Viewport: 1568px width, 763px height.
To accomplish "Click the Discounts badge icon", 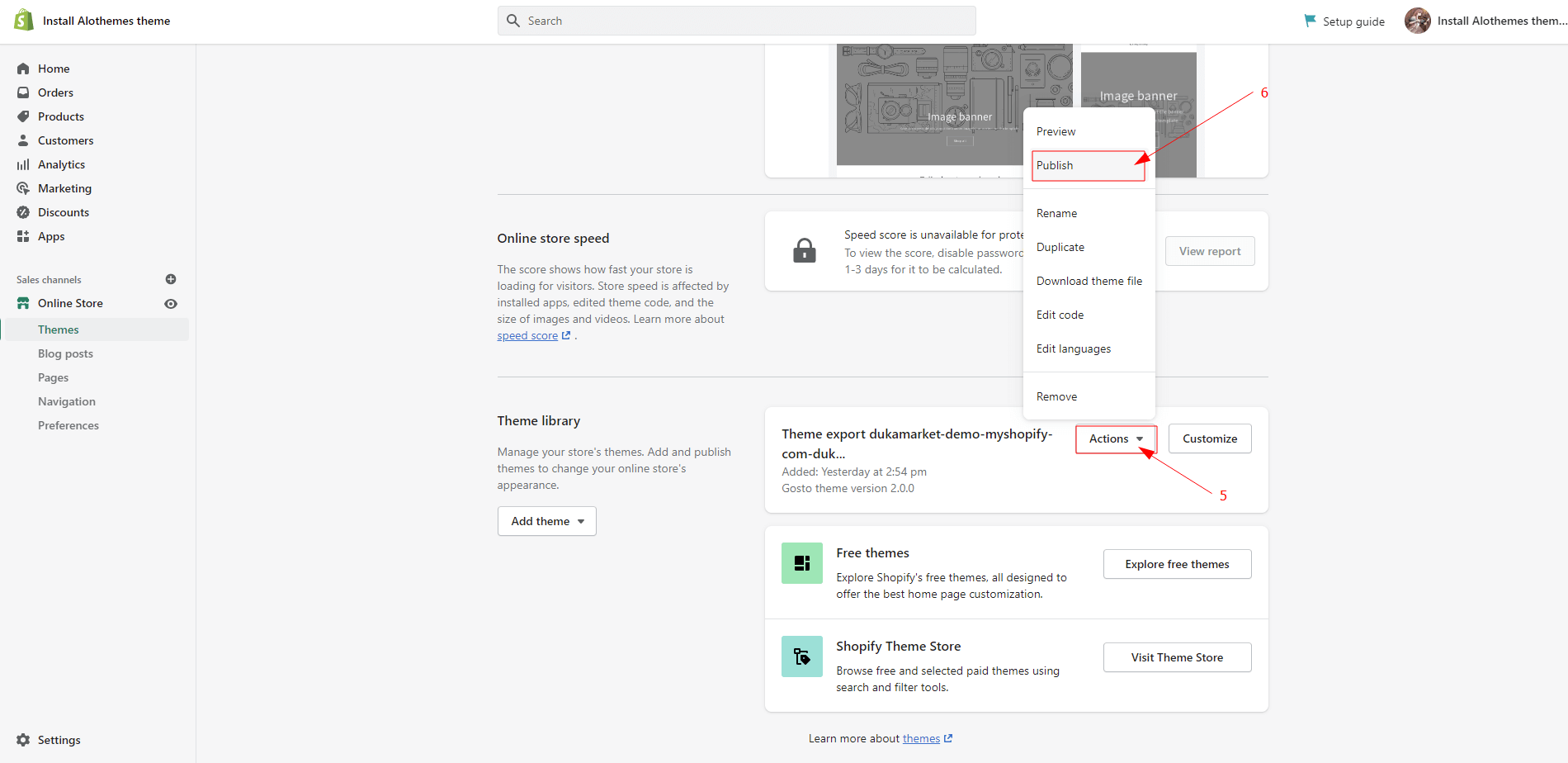I will point(23,212).
